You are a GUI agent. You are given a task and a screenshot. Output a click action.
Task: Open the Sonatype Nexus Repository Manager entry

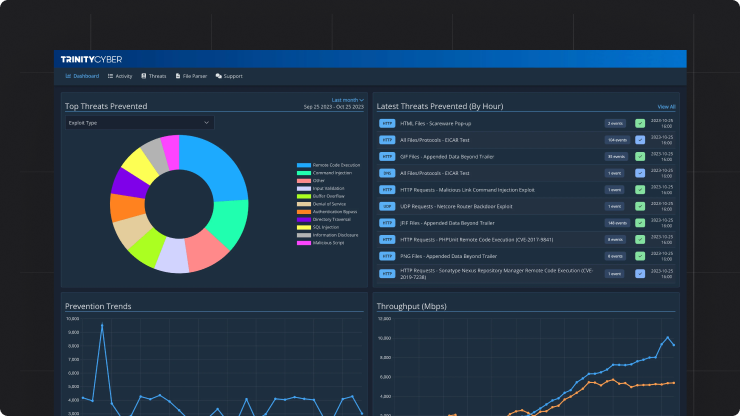coord(496,274)
